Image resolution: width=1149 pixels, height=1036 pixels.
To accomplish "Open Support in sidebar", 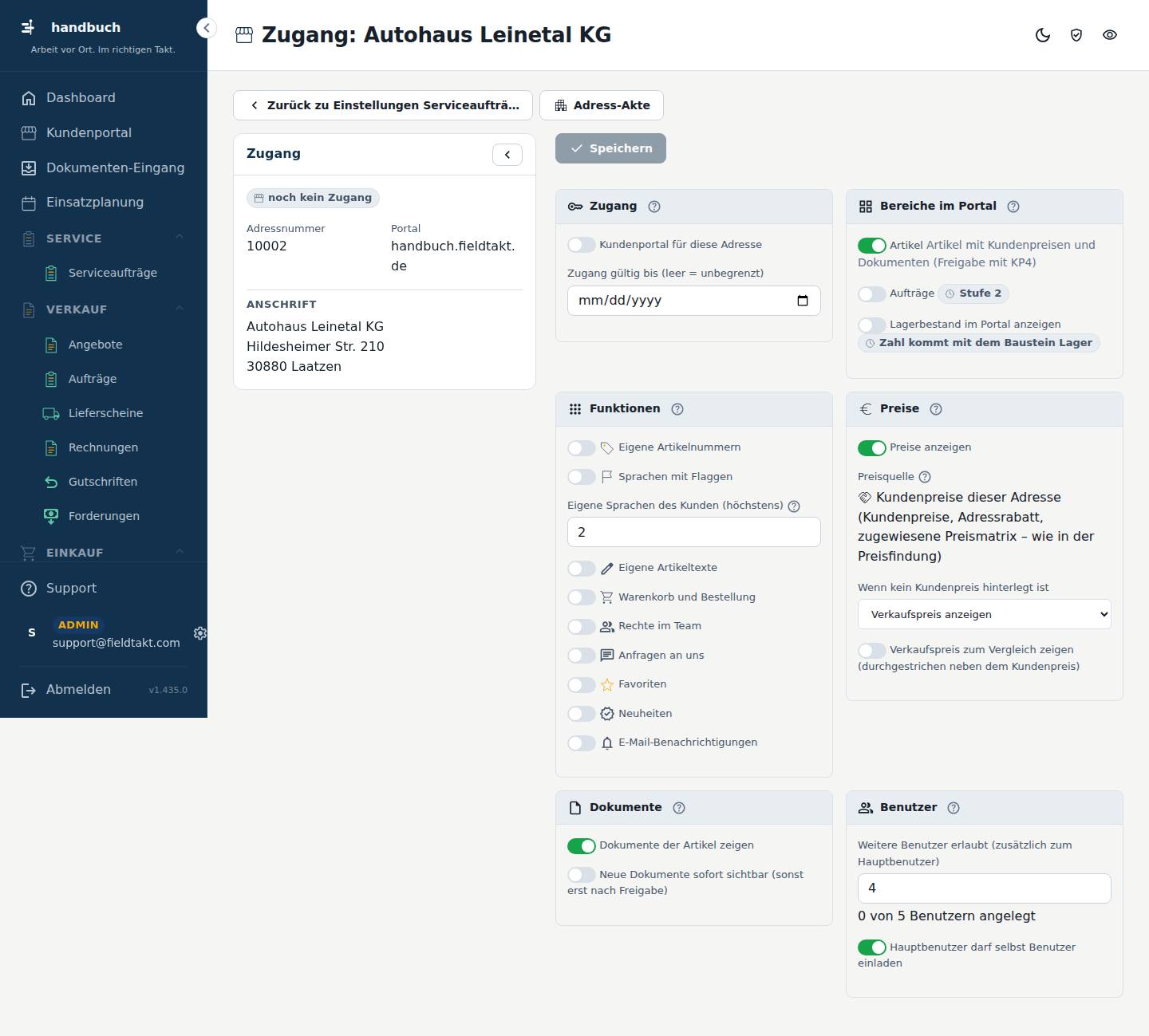I will [104, 588].
